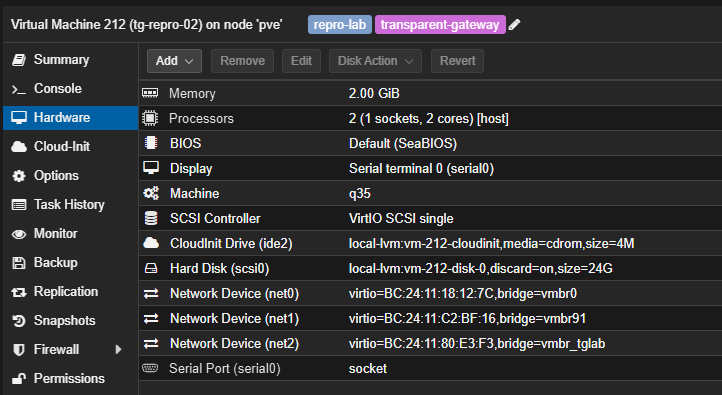
Task: Click the repro-lab tag
Action: [x=340, y=24]
